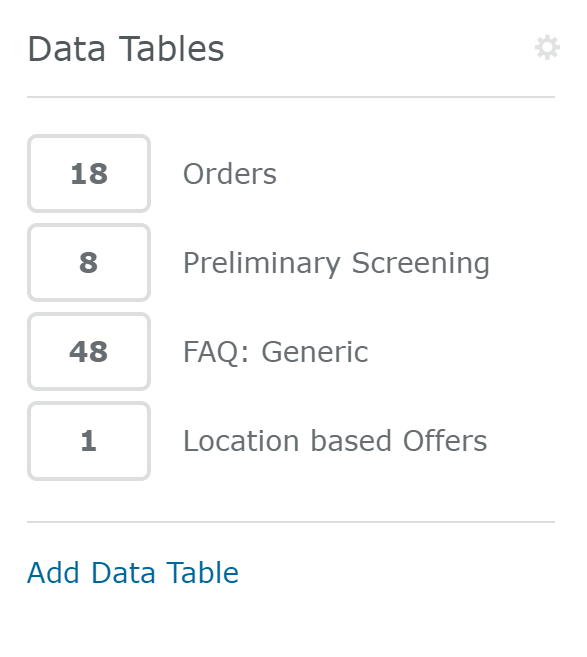Screen dimensions: 587x657
Task: Click the divider above Add Data Table
Action: pos(291,522)
